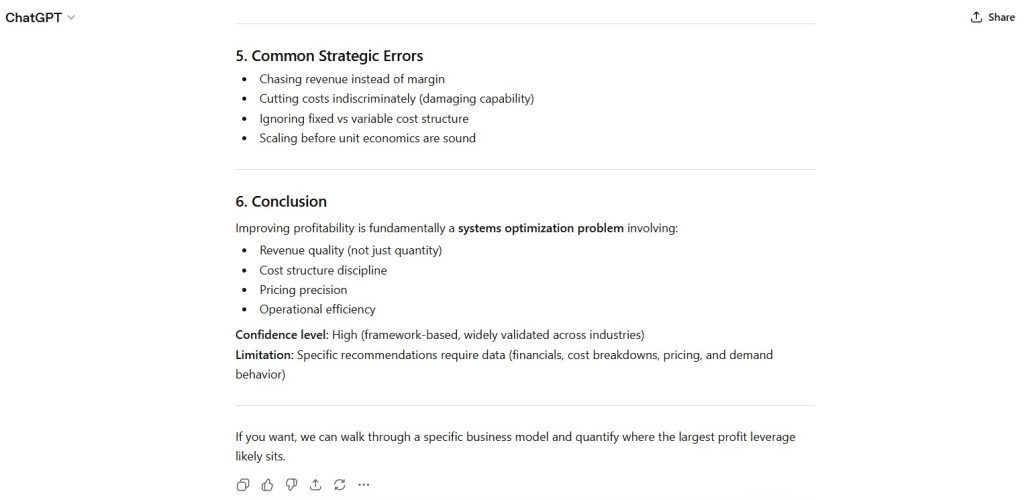Give the response a thumbs up
The height and width of the screenshot is (500, 1024).
pyautogui.click(x=267, y=485)
